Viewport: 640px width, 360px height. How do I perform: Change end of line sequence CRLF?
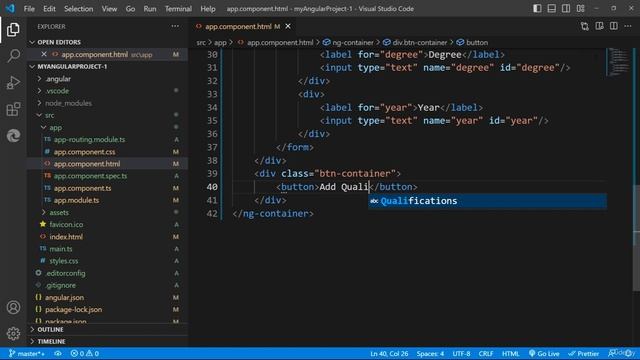pyautogui.click(x=486, y=353)
